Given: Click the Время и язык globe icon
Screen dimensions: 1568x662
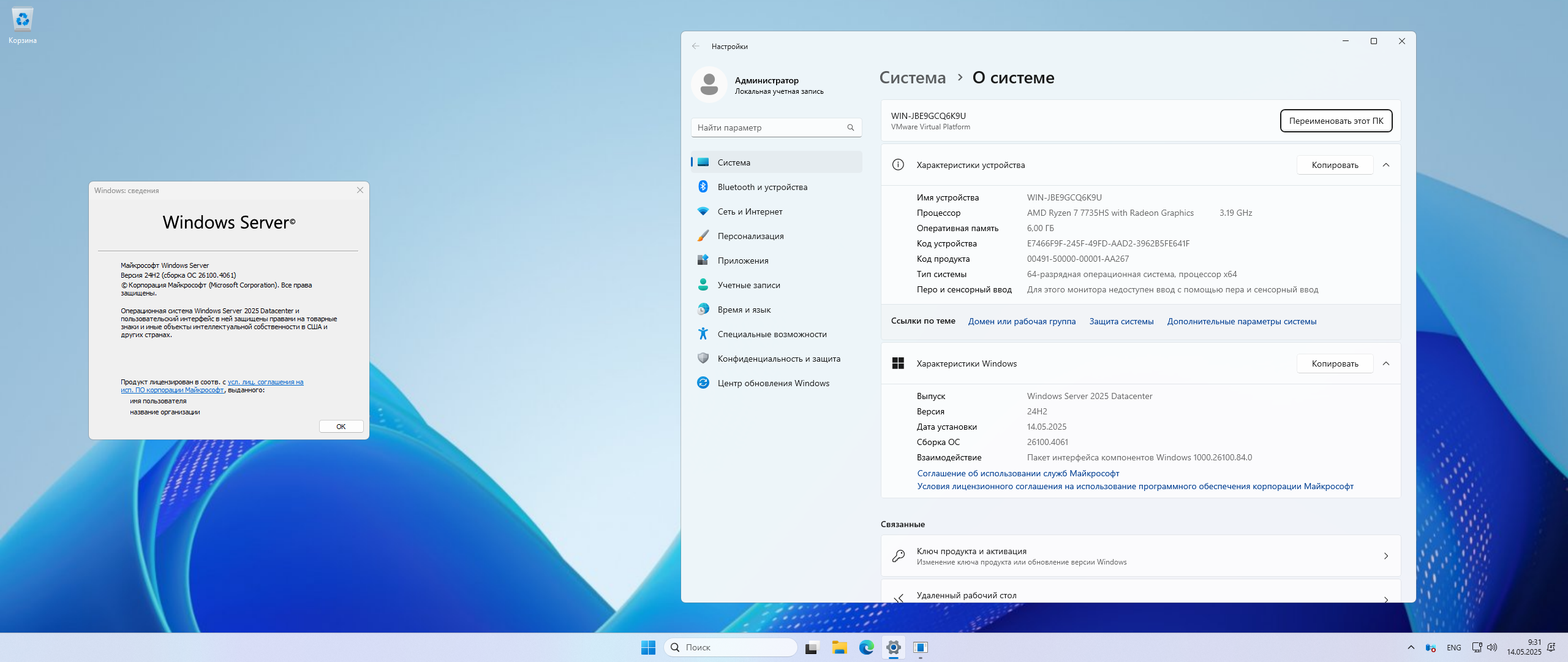Looking at the screenshot, I should [703, 310].
